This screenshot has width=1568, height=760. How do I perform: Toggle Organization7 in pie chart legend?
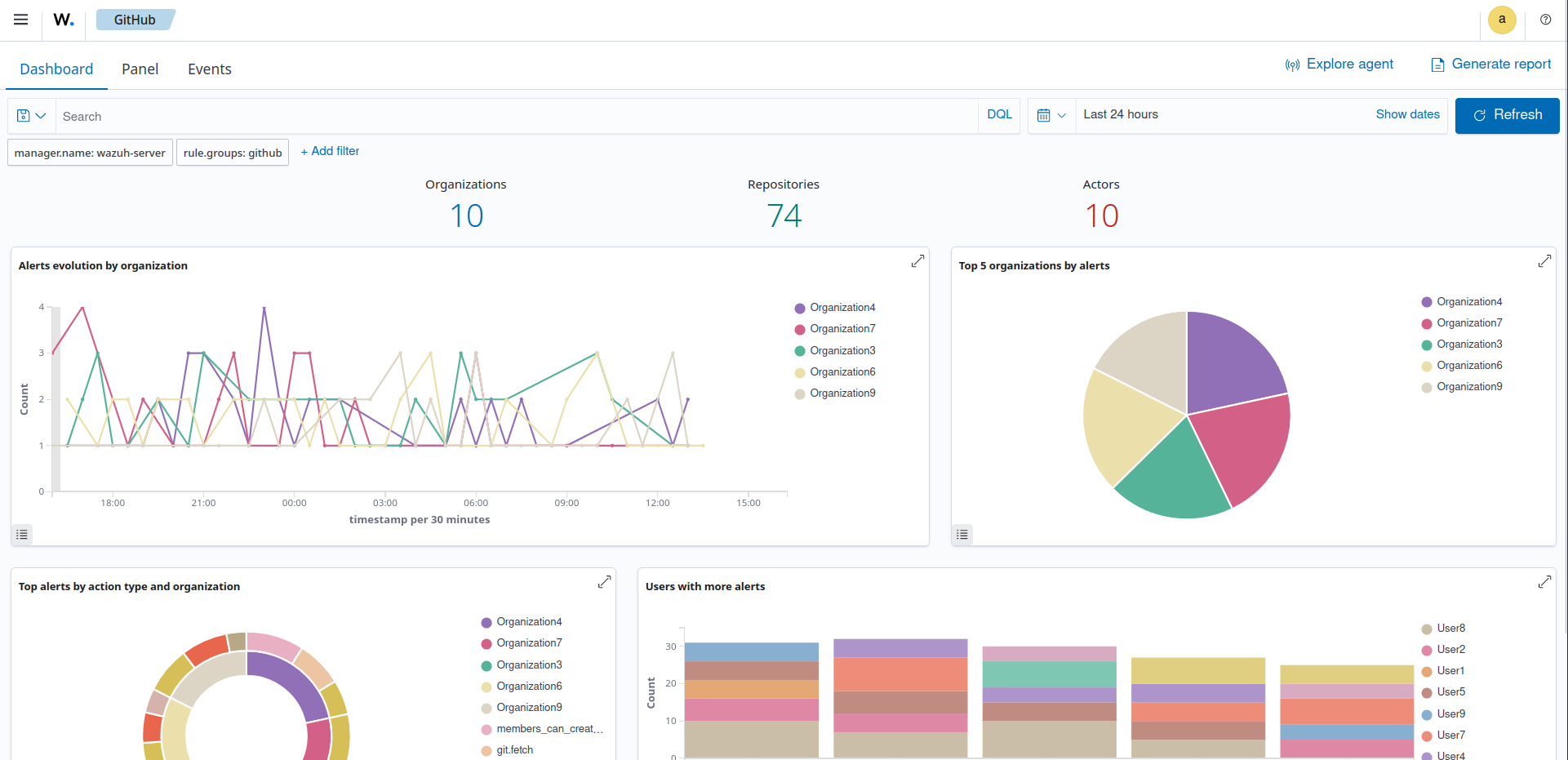[x=1468, y=323]
